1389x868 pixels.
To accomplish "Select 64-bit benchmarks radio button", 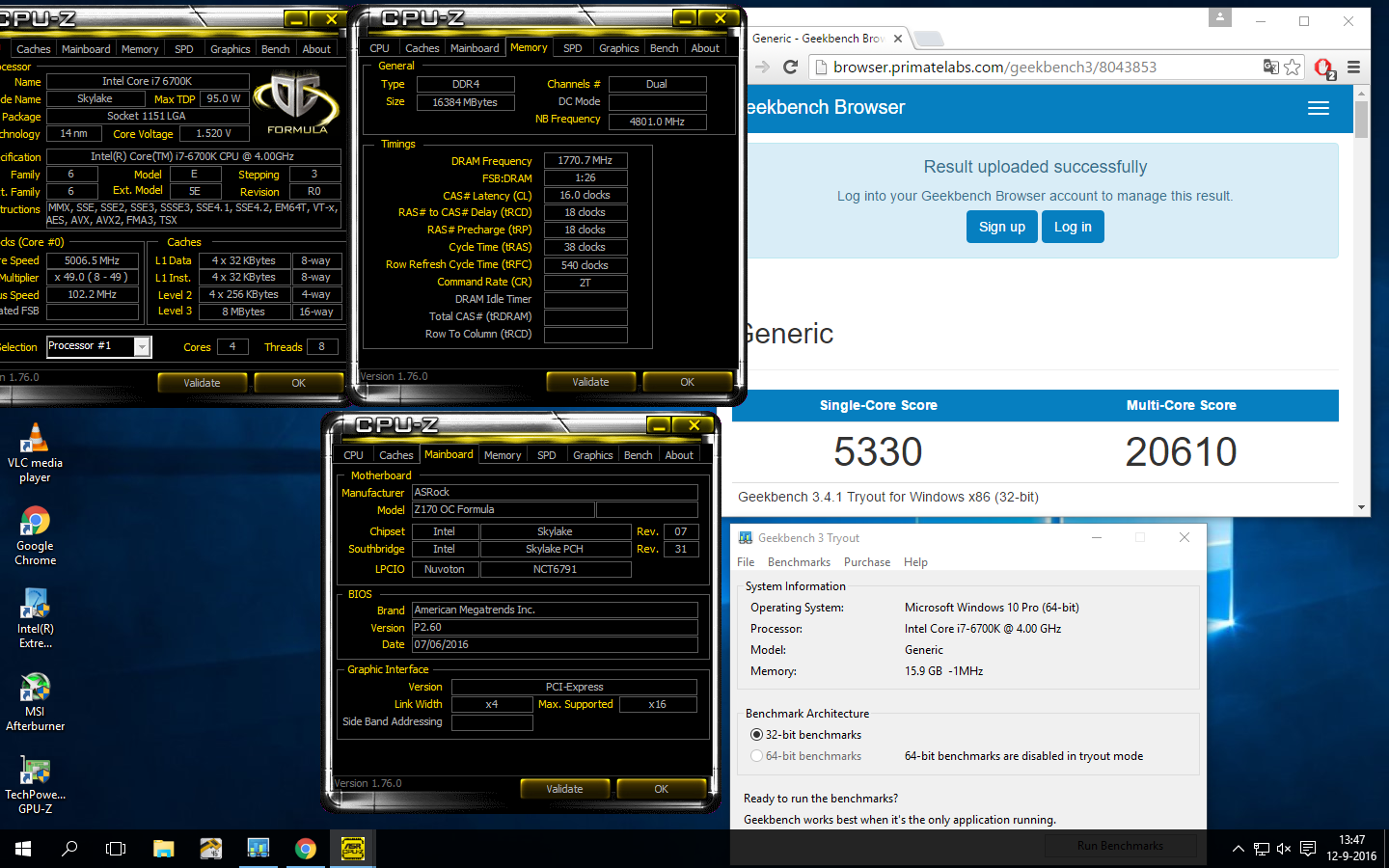I will pyautogui.click(x=756, y=755).
